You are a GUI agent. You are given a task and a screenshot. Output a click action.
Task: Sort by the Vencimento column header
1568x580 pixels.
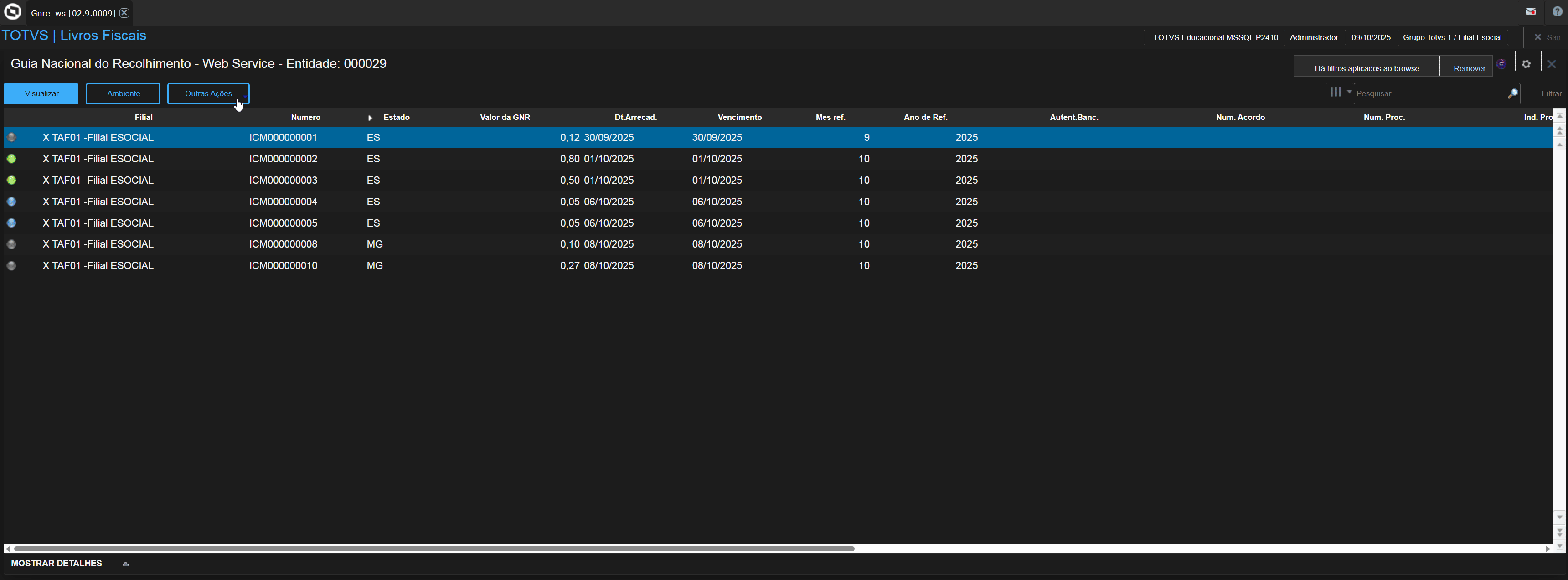(739, 118)
